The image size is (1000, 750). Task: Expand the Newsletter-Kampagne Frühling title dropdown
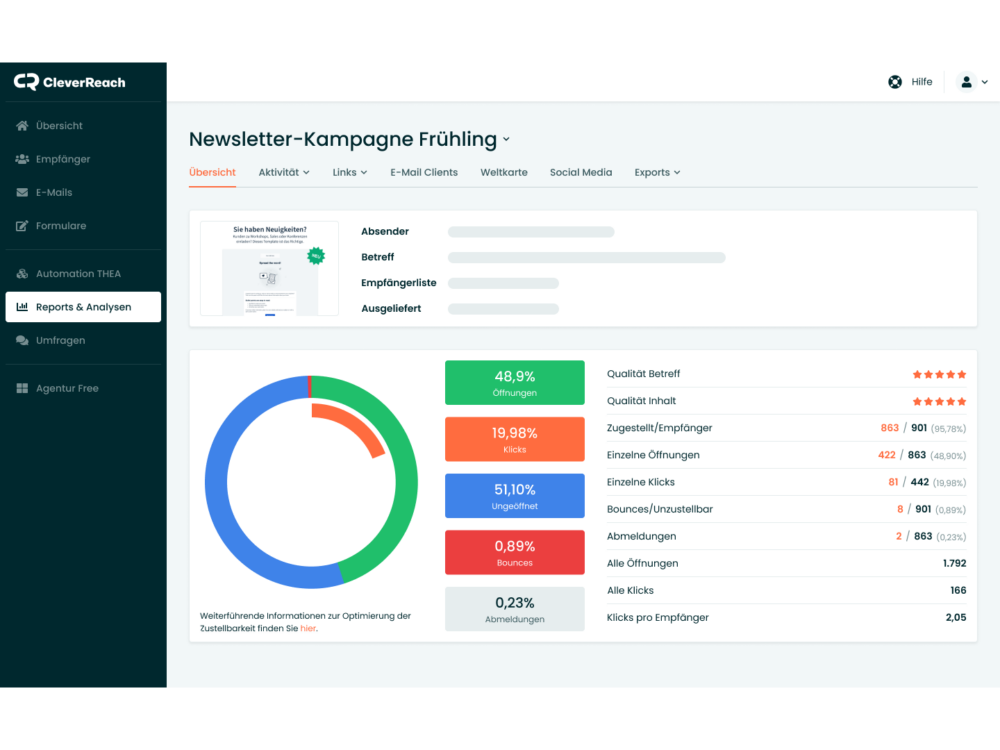(x=506, y=140)
